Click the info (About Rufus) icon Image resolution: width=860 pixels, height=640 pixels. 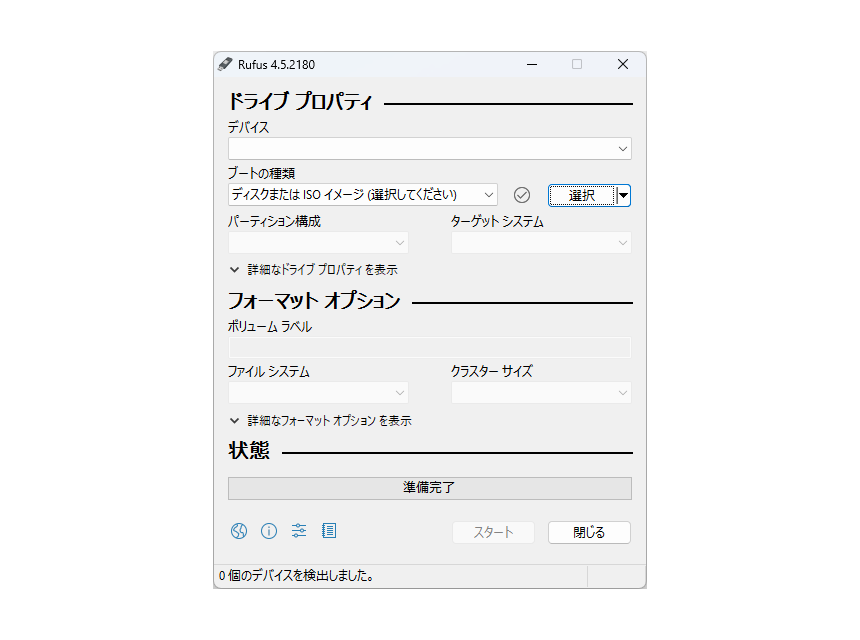click(269, 531)
